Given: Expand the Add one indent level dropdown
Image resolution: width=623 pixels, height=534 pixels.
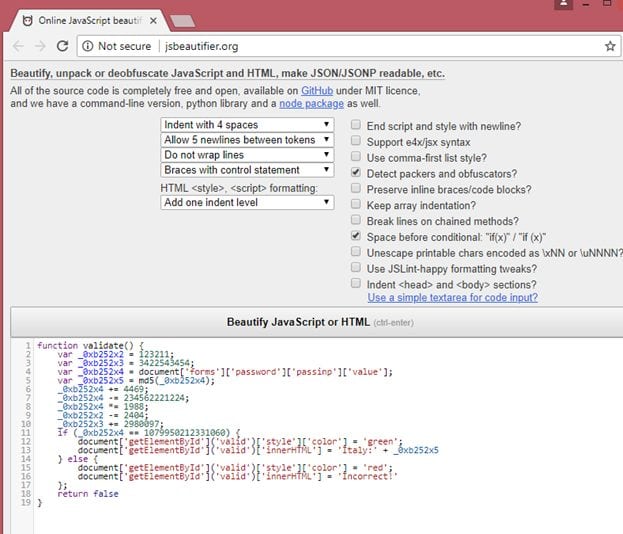Looking at the screenshot, I should coord(247,202).
